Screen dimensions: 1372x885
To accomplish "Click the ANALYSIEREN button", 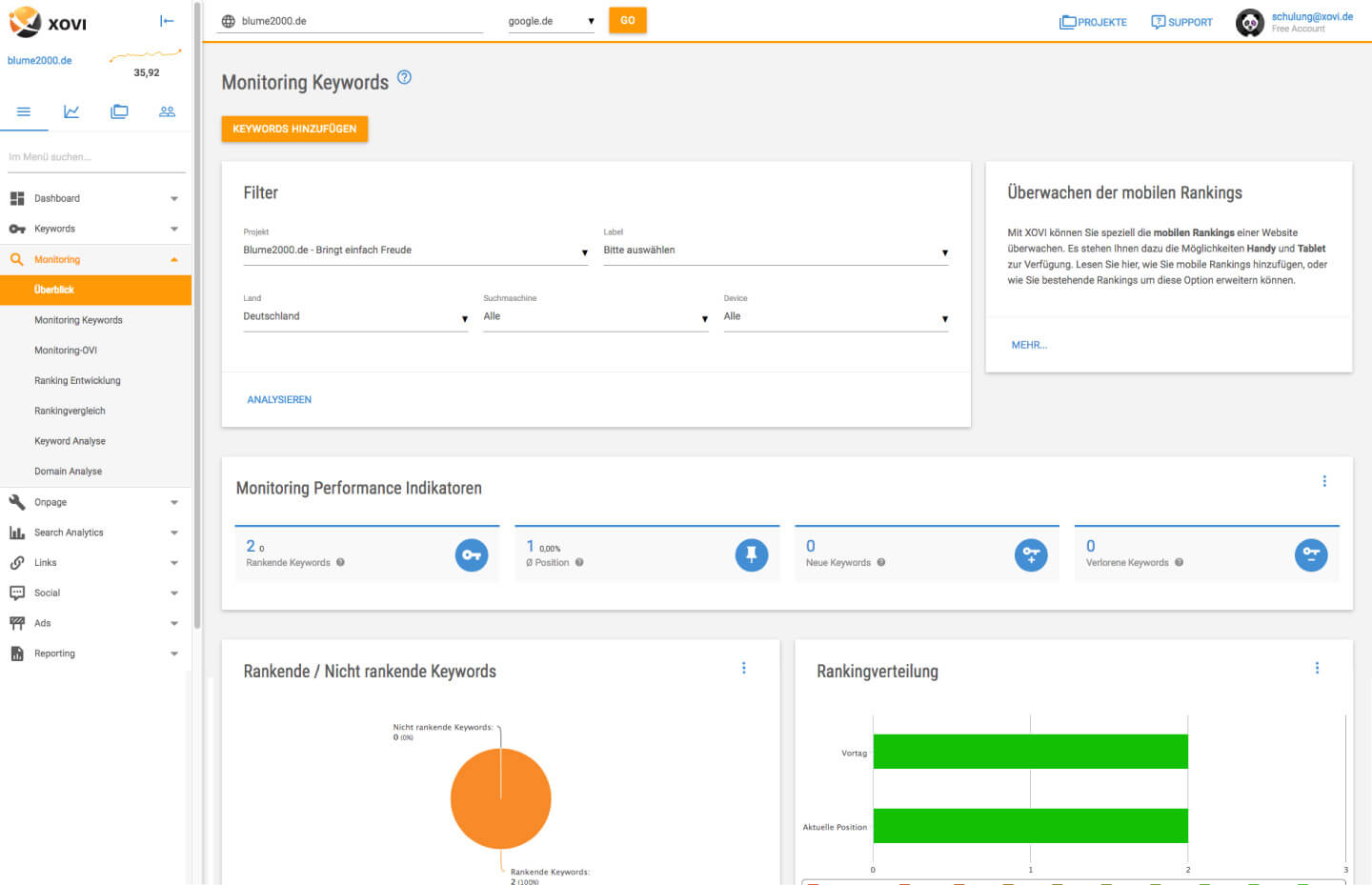I will (279, 400).
